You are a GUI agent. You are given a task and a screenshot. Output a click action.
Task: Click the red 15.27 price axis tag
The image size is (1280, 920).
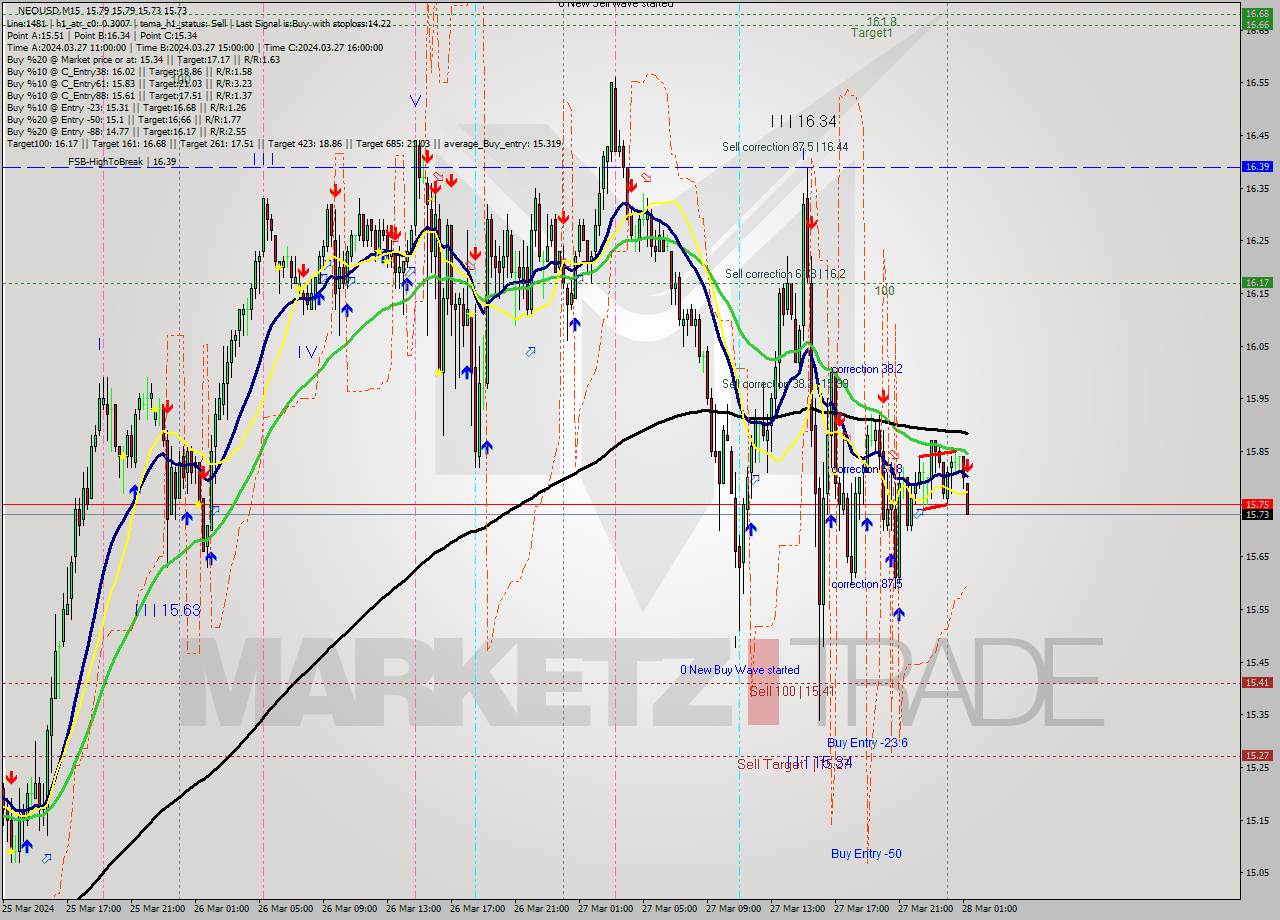pos(1257,755)
